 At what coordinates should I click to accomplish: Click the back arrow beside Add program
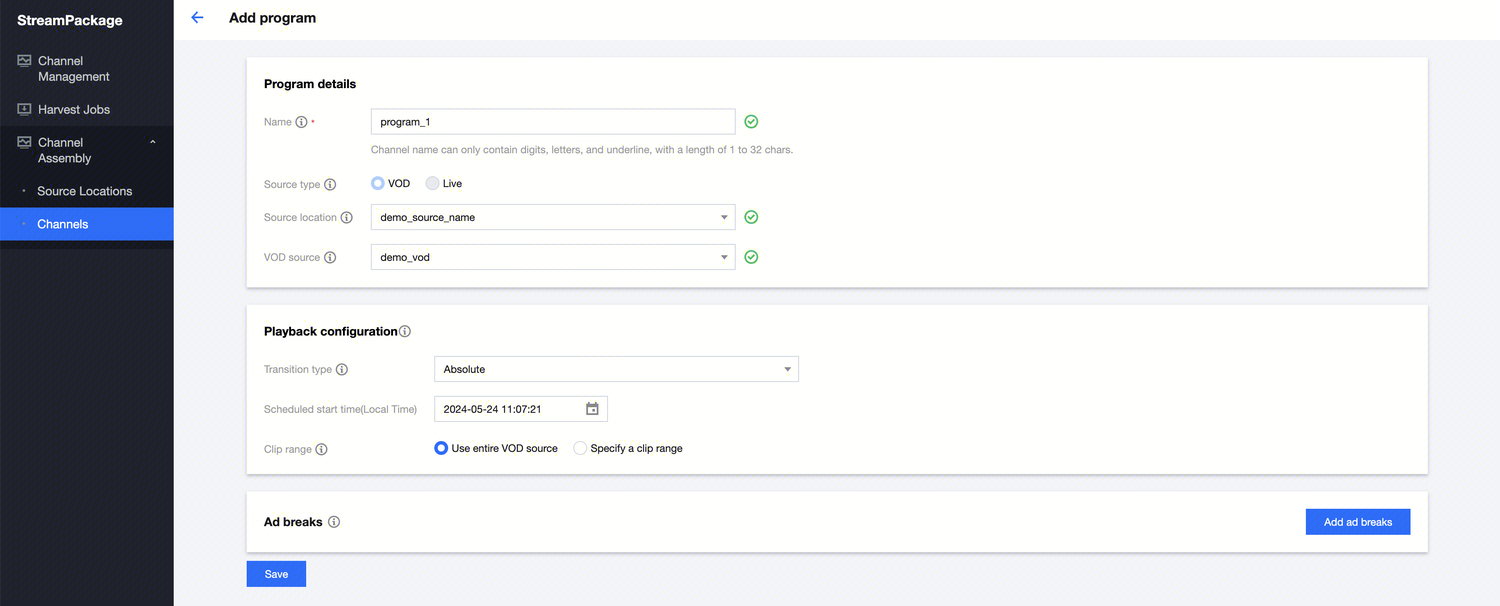(197, 17)
